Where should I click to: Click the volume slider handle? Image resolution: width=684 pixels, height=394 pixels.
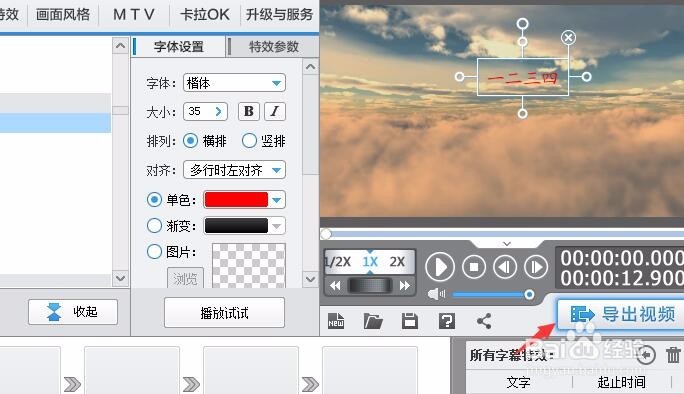[x=529, y=295]
